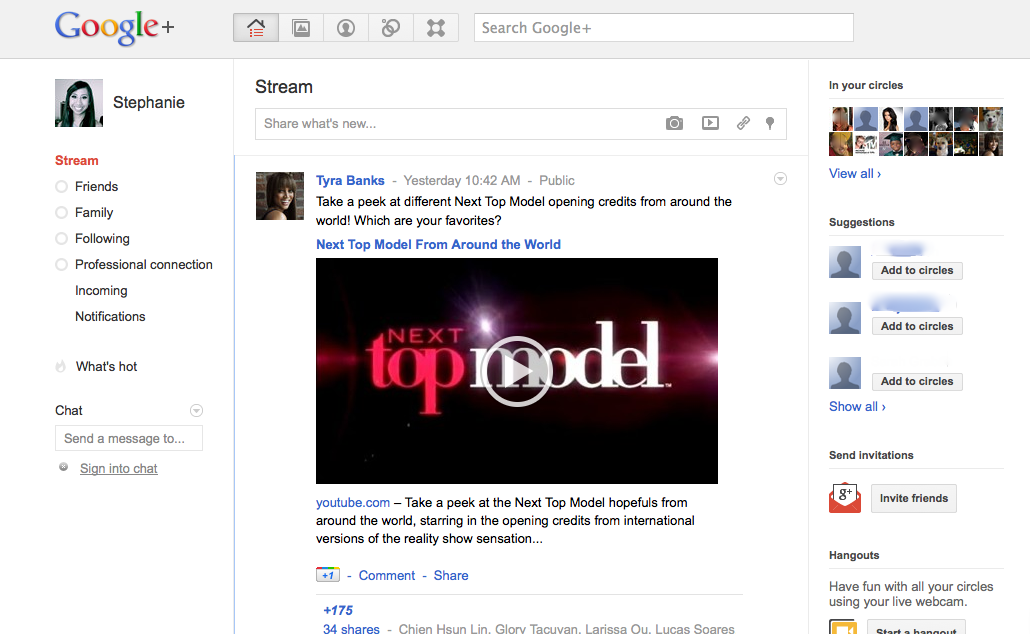Click the Google+ envelope invitation icon
The height and width of the screenshot is (634, 1030).
point(845,498)
